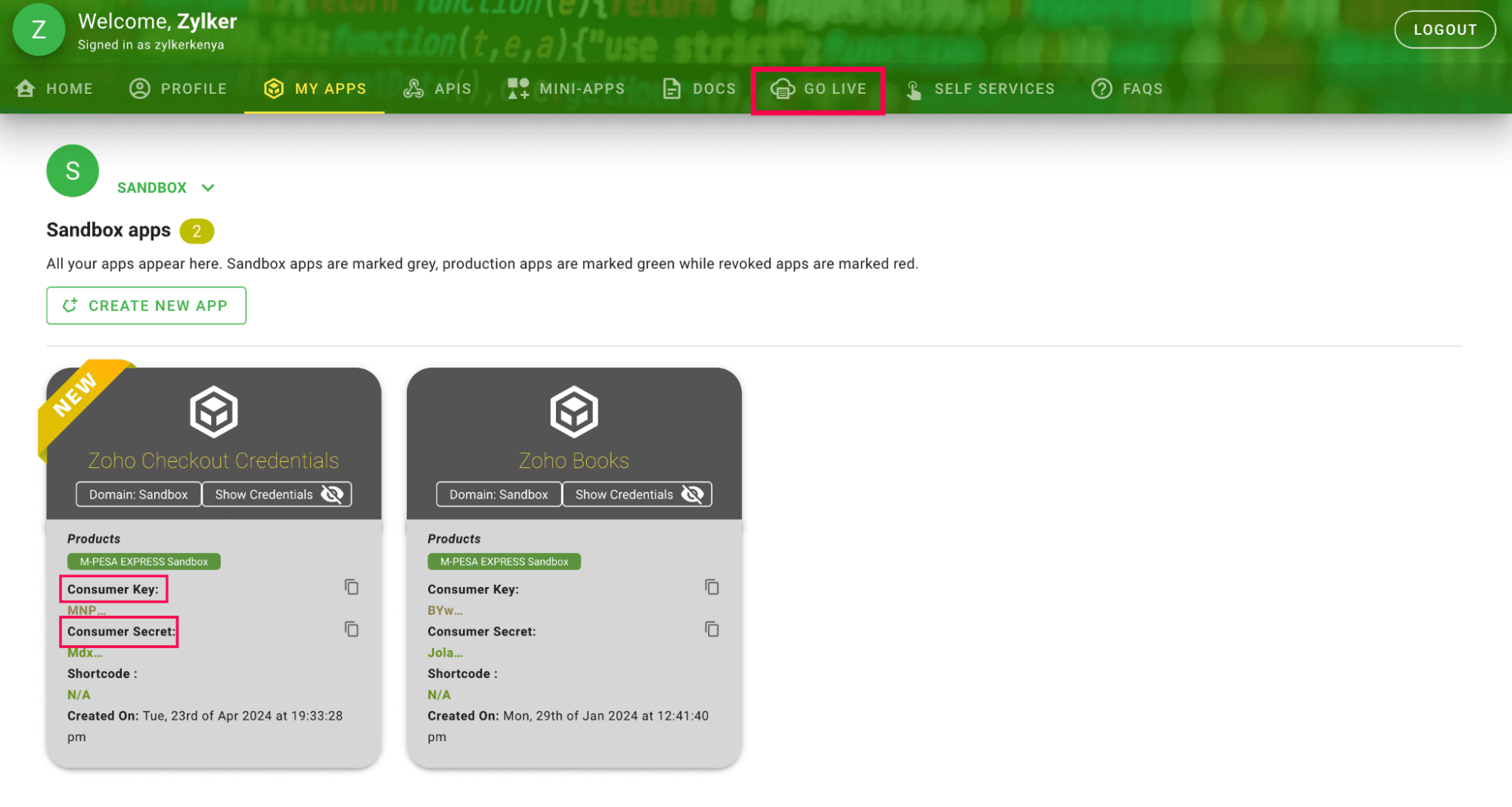
Task: Click the Docs document icon
Action: pos(672,88)
